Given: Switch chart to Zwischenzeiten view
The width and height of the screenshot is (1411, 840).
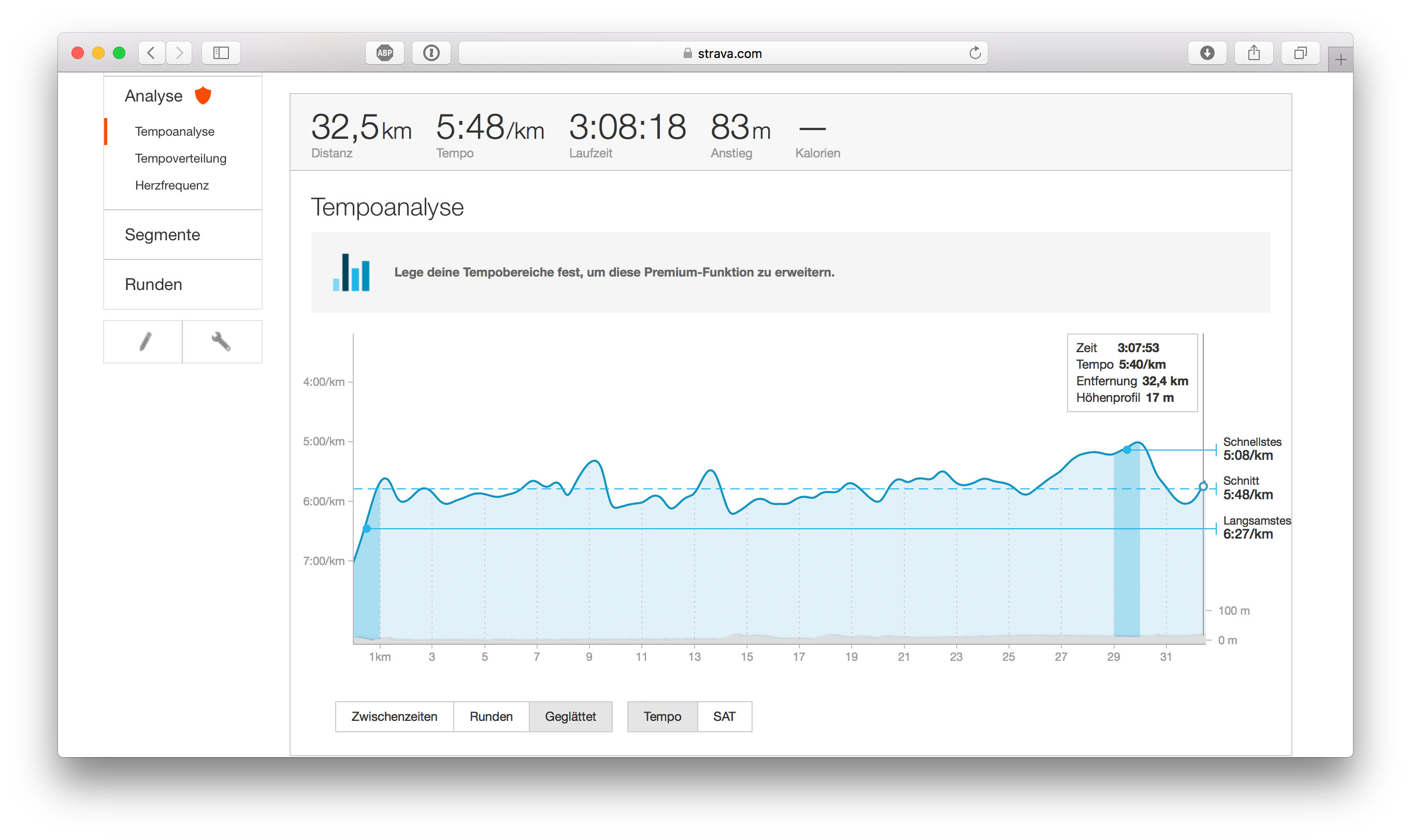Looking at the screenshot, I should click(394, 717).
